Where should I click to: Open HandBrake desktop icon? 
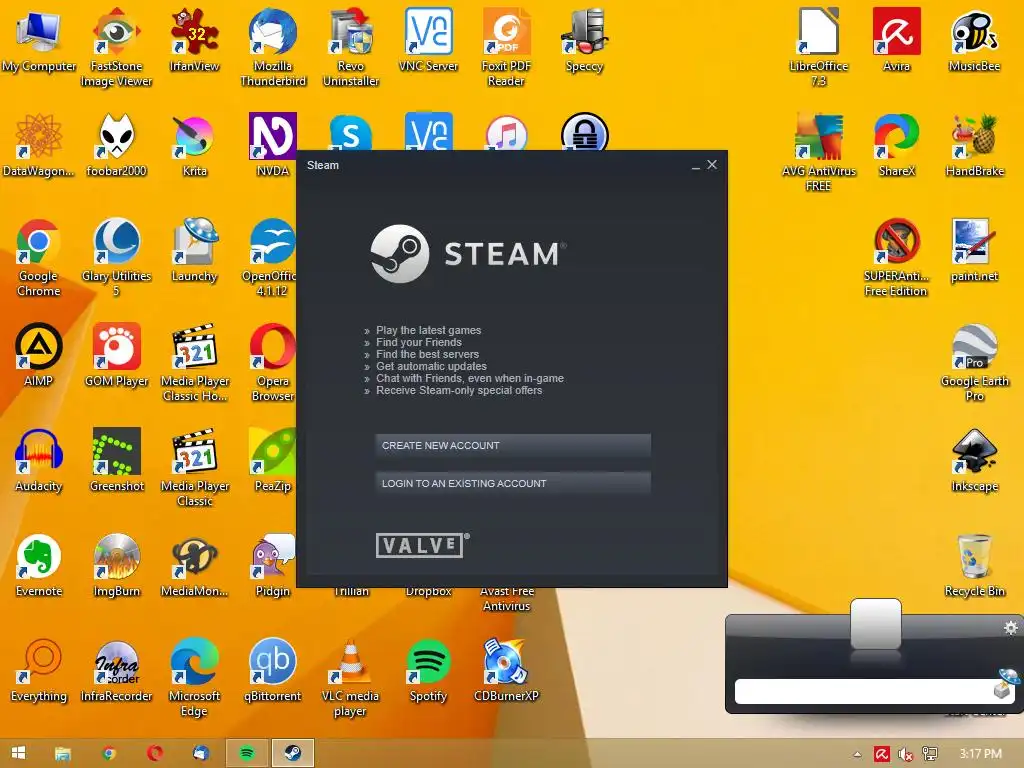(x=974, y=145)
